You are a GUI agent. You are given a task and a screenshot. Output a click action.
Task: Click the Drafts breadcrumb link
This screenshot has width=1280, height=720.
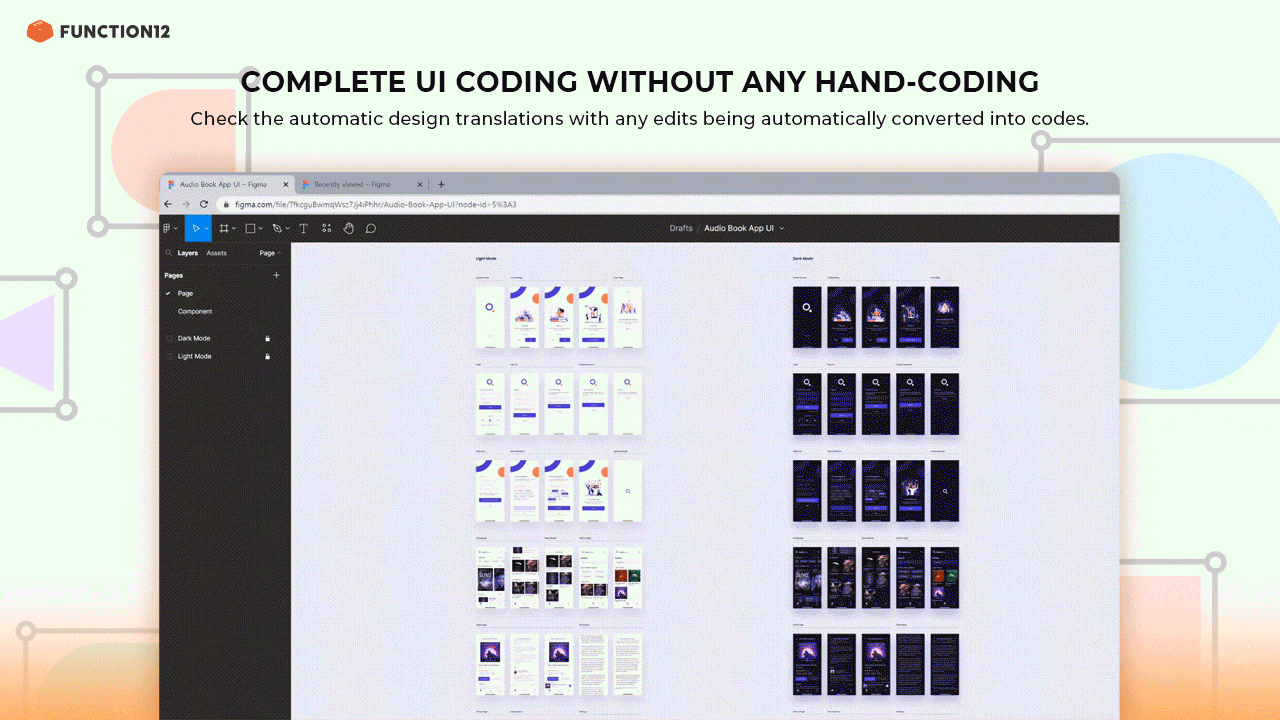point(681,228)
